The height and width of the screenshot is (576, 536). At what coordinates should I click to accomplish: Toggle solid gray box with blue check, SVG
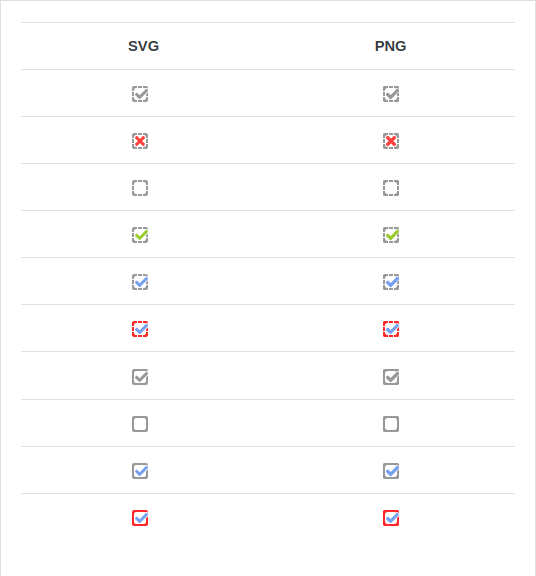[x=140, y=471]
